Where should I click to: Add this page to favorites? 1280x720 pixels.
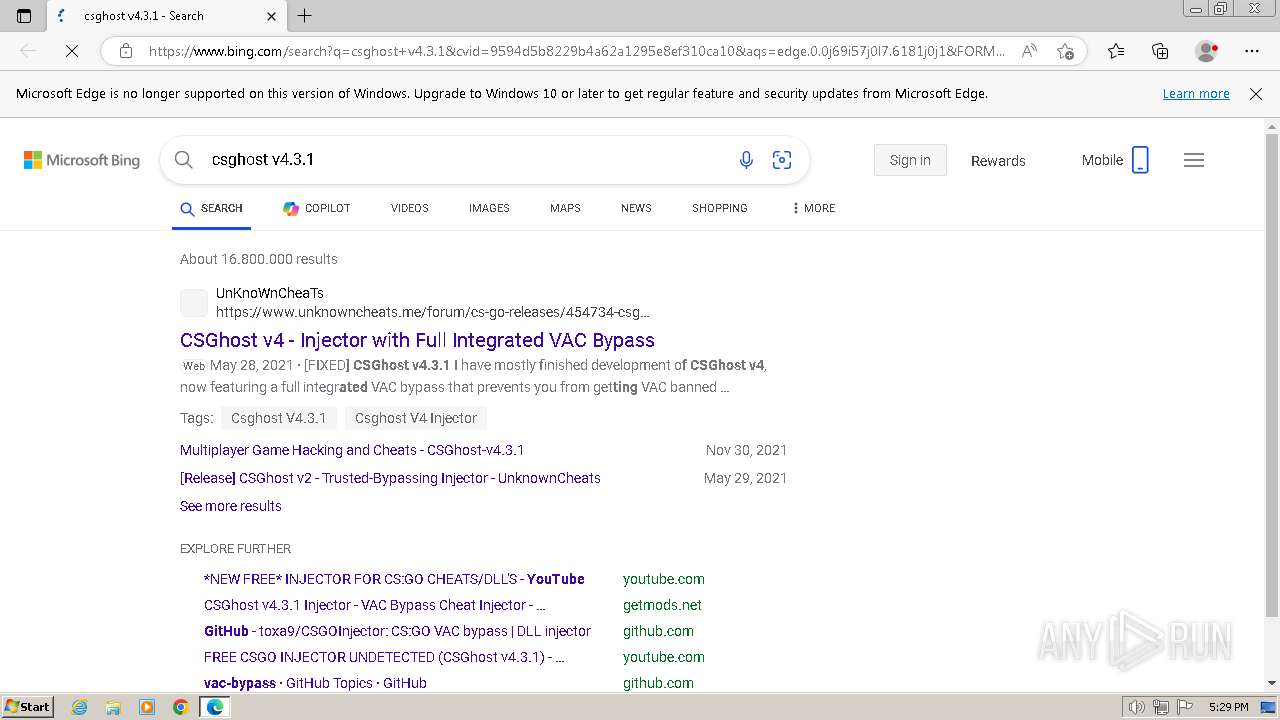click(x=1065, y=51)
